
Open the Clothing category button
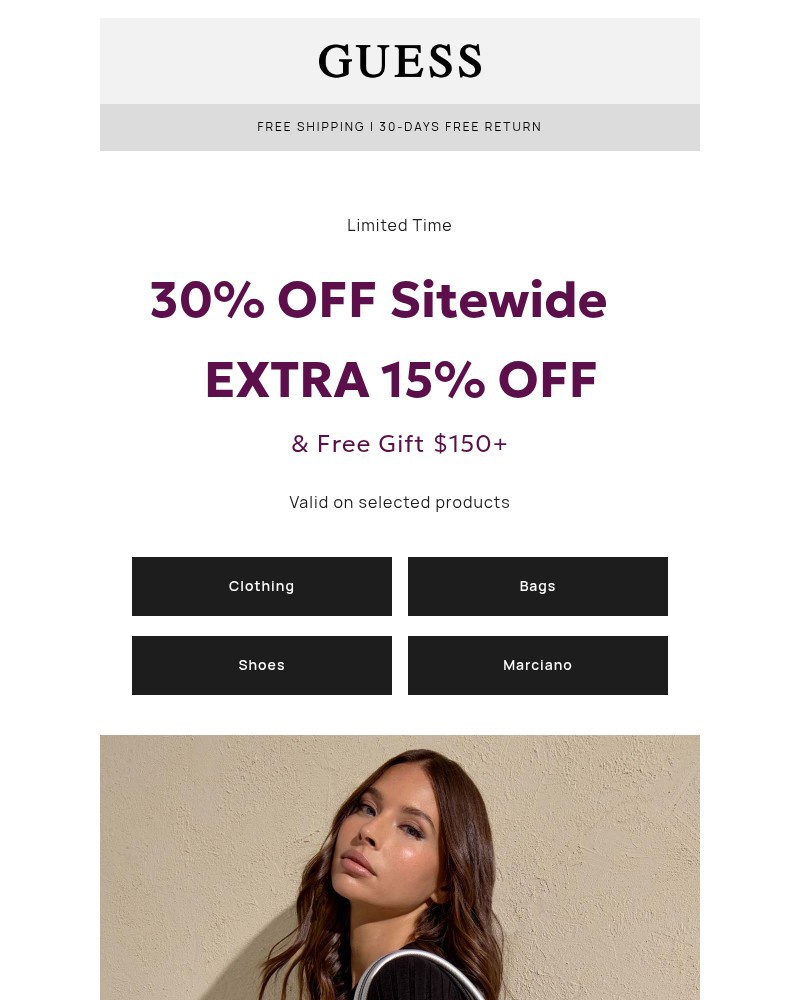(261, 586)
